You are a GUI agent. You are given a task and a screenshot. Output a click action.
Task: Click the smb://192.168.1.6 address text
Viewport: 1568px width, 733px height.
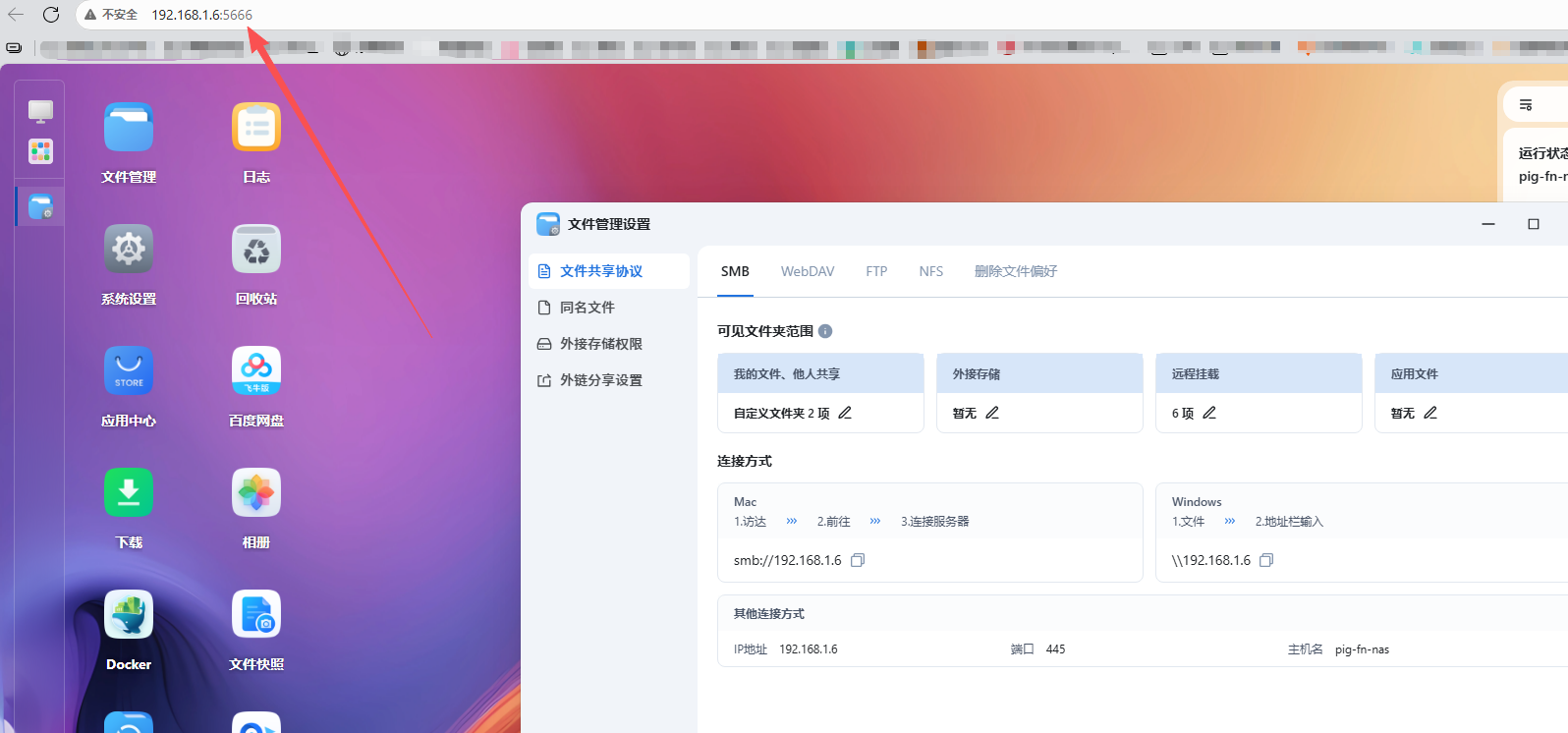[x=788, y=560]
